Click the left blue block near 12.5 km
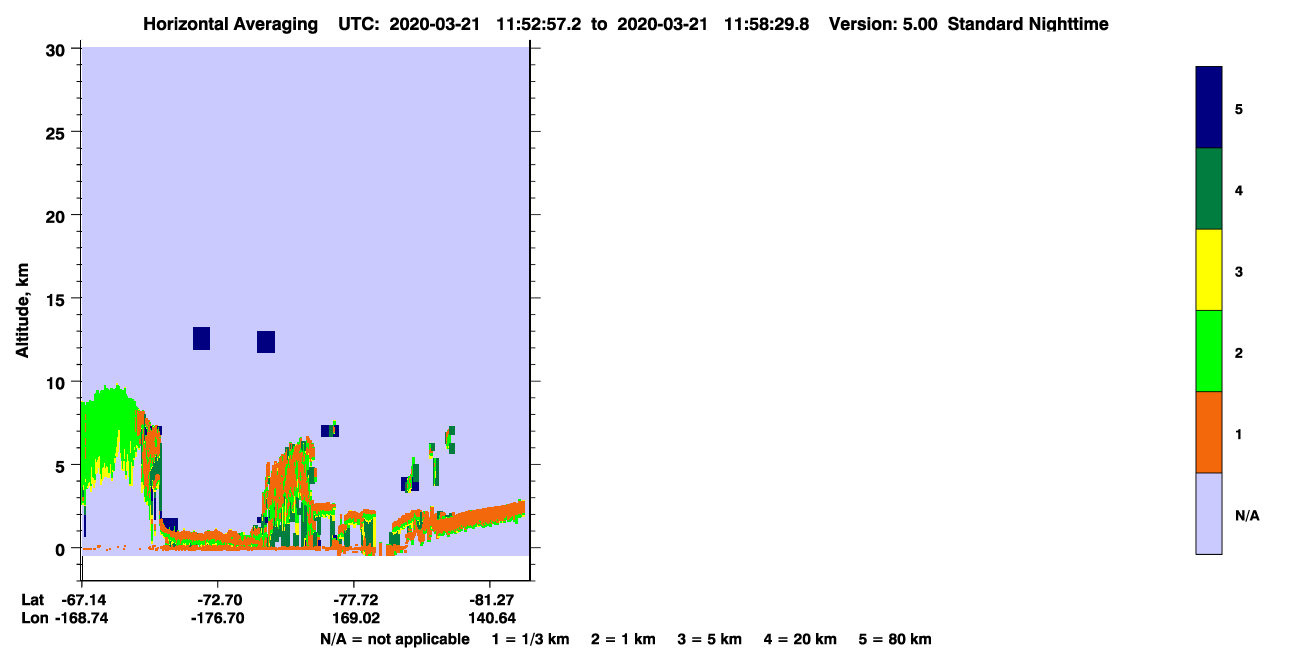 [201, 338]
